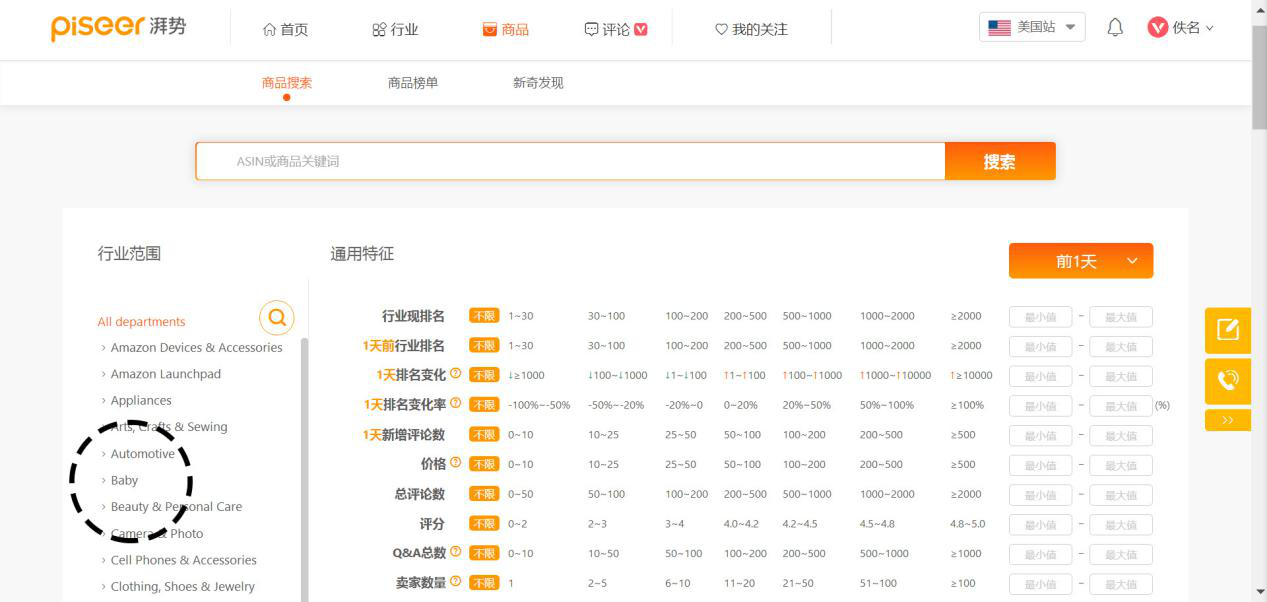Screen dimensions: 1267x602
Task: Open the 前1天 time range dropdown
Action: pos(1080,261)
